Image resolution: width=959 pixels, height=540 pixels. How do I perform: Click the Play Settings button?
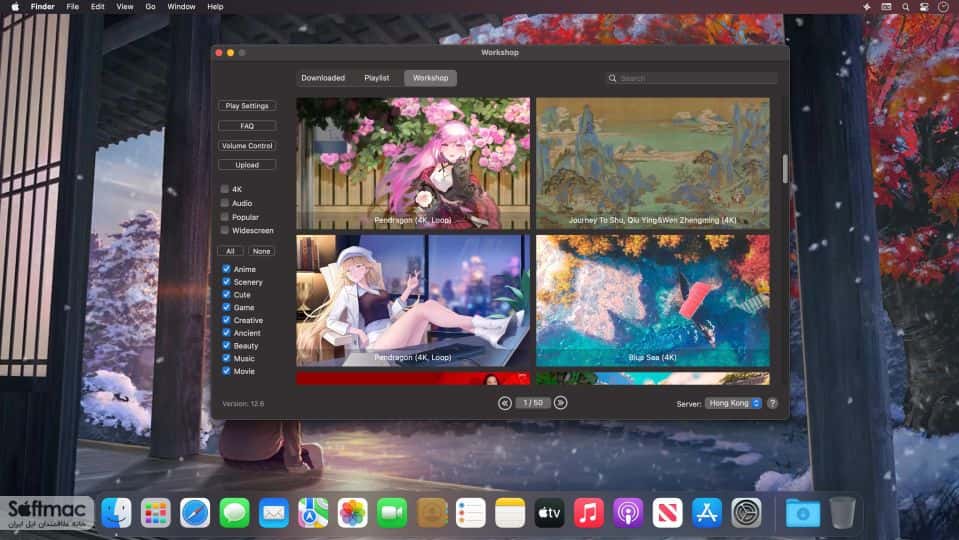coord(247,106)
